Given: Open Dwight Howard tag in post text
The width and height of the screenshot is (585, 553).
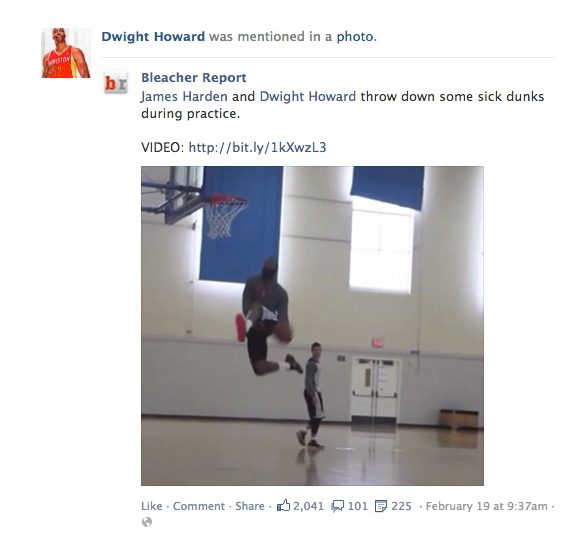Looking at the screenshot, I should [308, 97].
